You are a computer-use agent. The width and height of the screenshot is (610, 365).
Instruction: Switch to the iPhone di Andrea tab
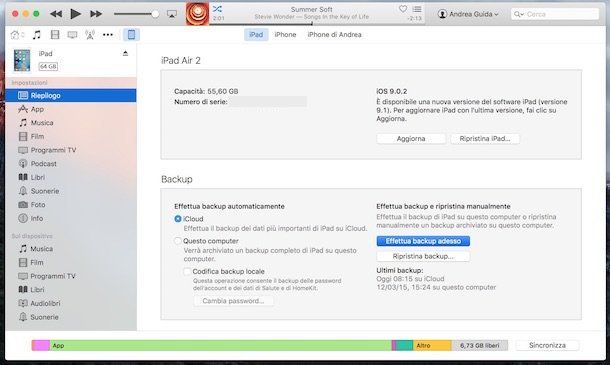point(334,35)
